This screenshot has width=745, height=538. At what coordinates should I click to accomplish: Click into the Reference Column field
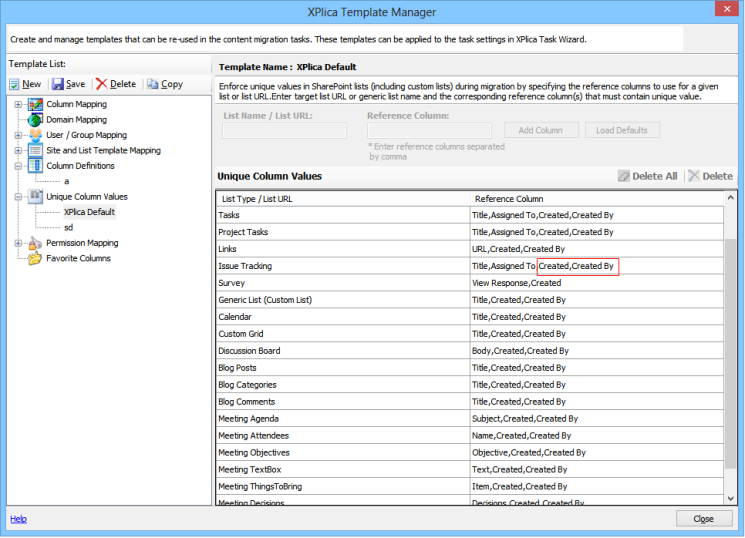coord(430,131)
